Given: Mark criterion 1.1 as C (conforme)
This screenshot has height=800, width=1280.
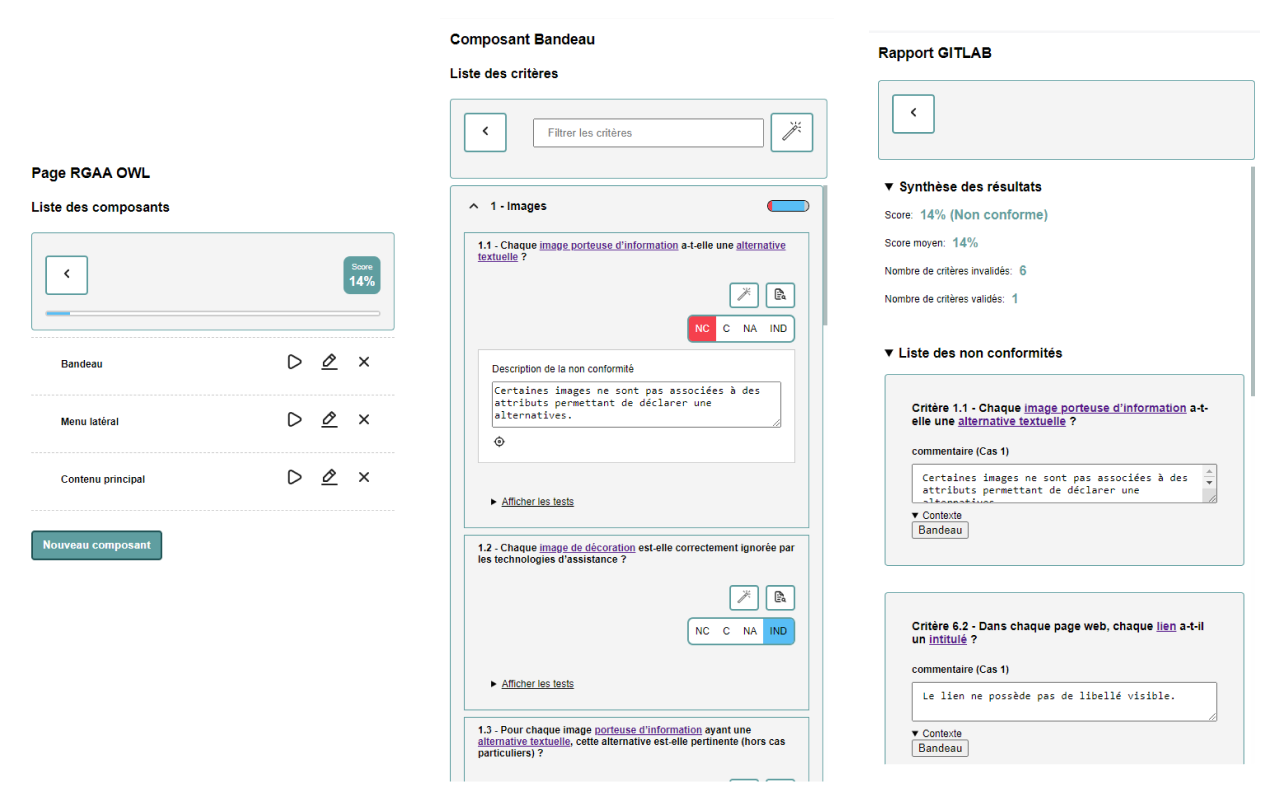Looking at the screenshot, I should (726, 329).
